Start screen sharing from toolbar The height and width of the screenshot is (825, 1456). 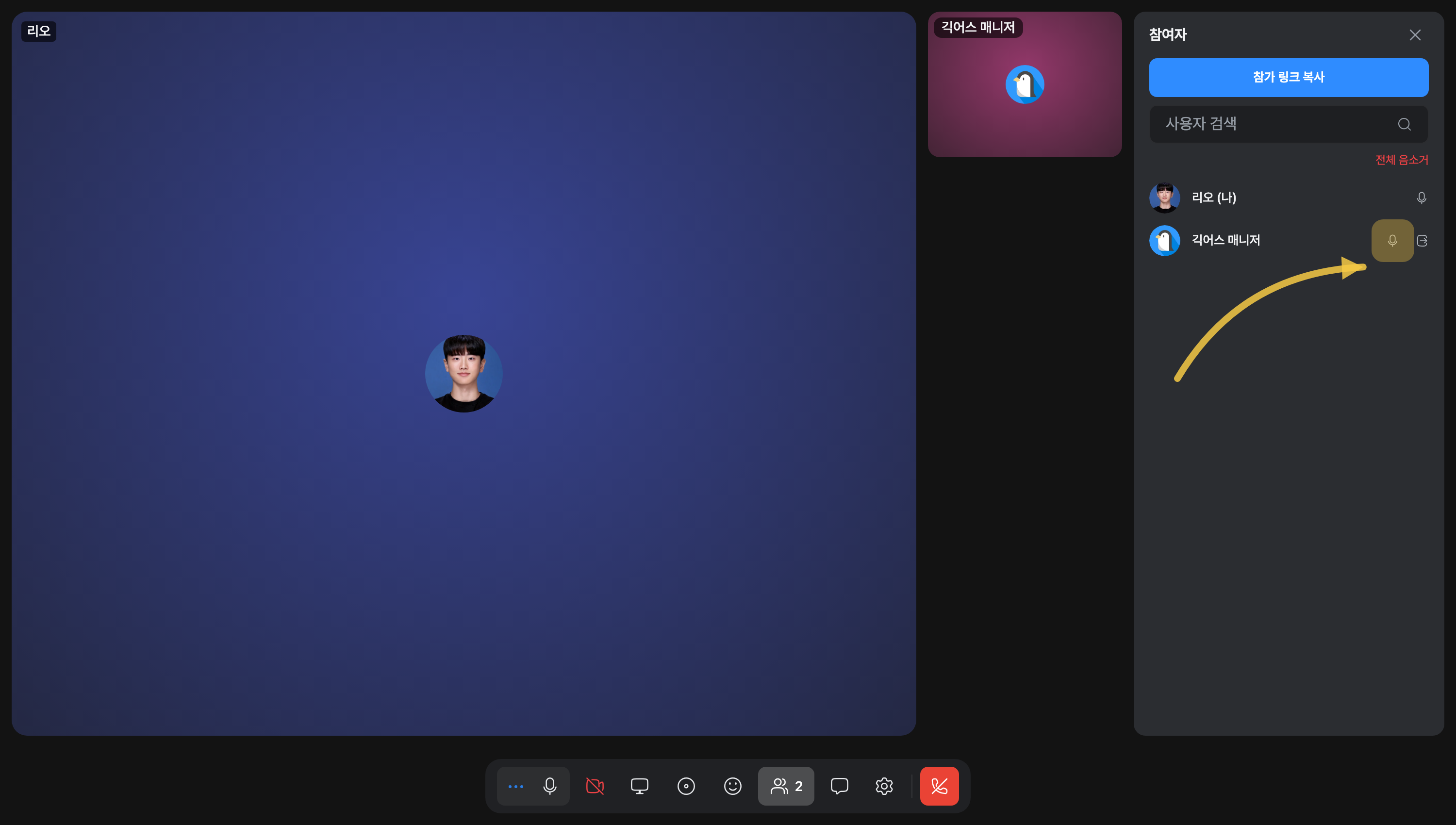point(640,786)
